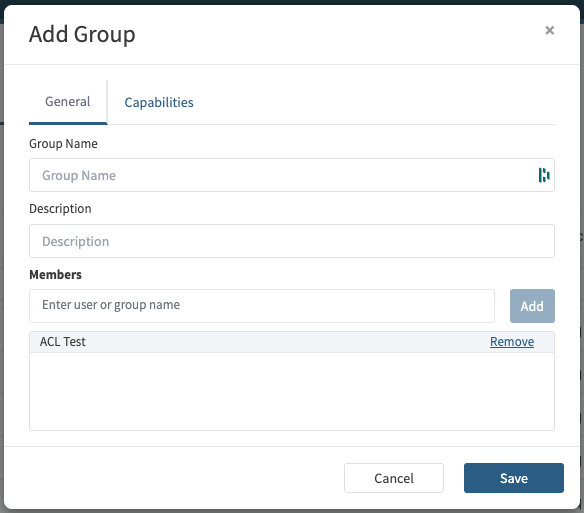Click the 'Description' field label

coord(60,209)
